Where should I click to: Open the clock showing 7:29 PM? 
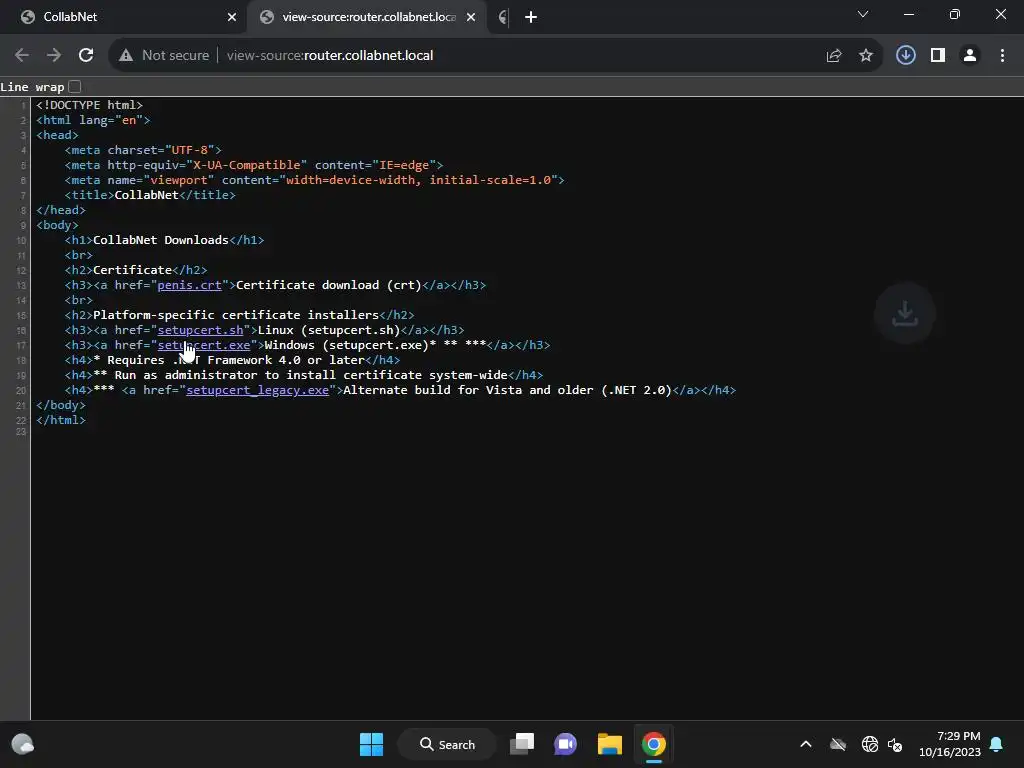click(950, 744)
